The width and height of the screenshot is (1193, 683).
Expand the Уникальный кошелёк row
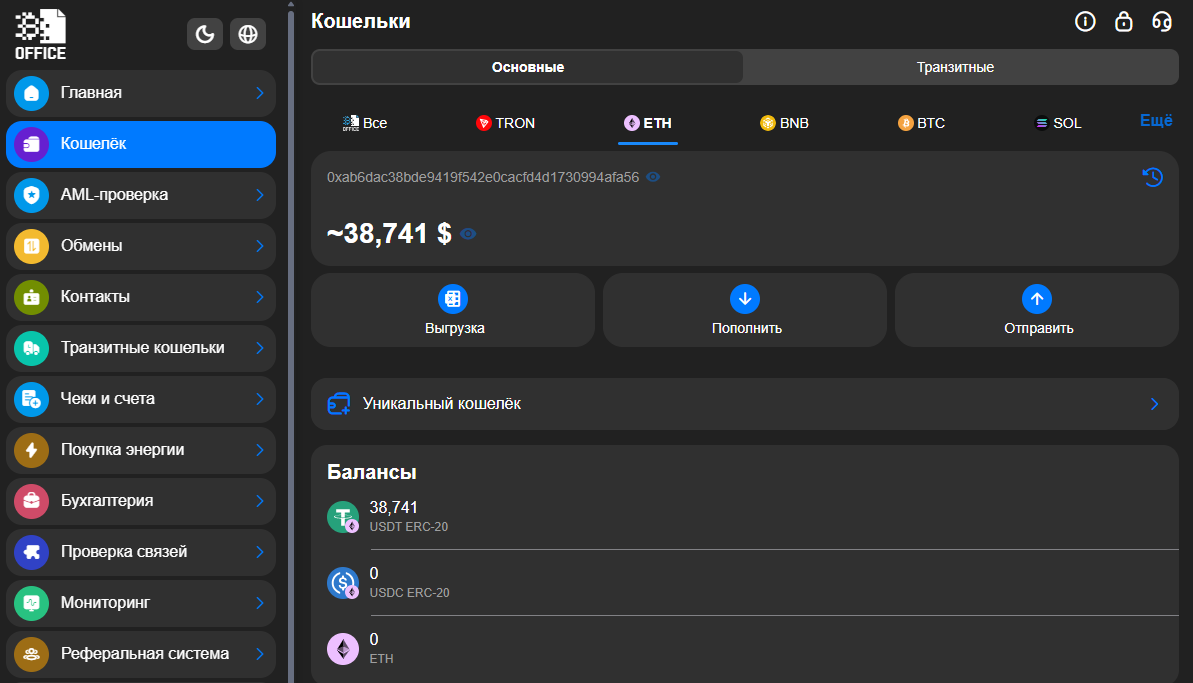(x=744, y=404)
